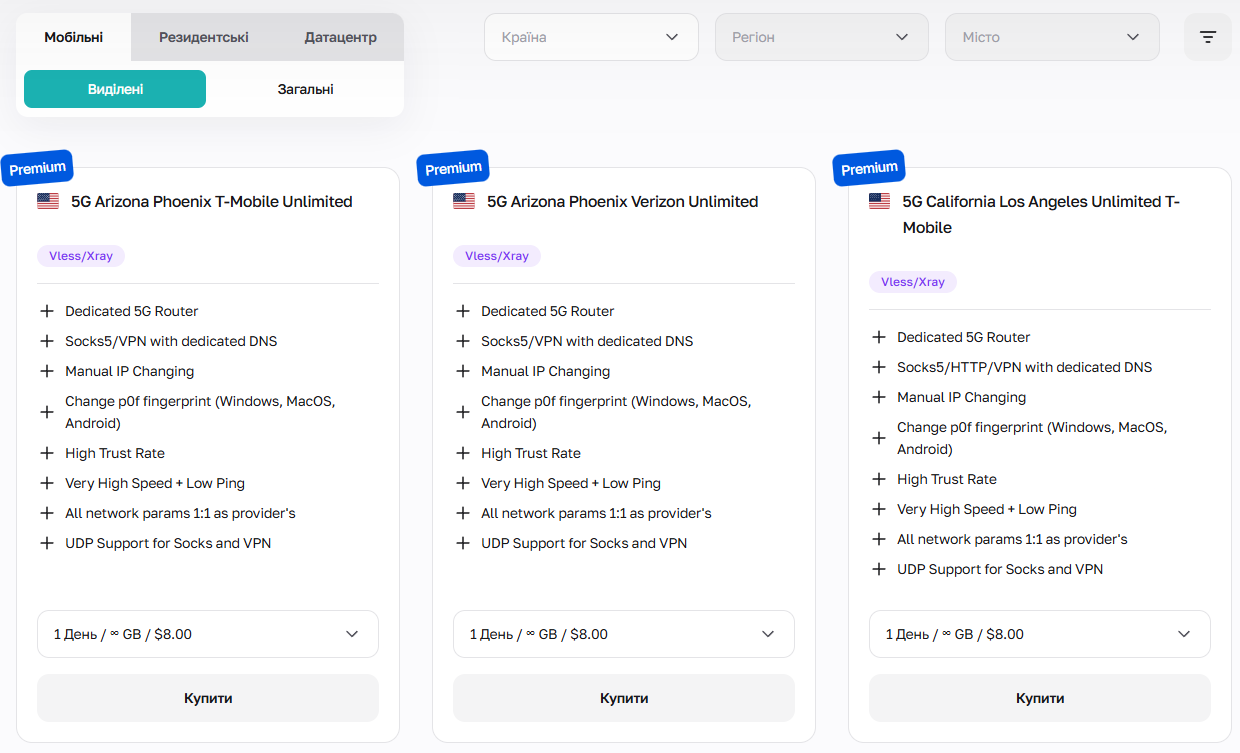The width and height of the screenshot is (1240, 753).
Task: Click plus icon beside Dedicated 5G Router, first card
Action: (46, 311)
